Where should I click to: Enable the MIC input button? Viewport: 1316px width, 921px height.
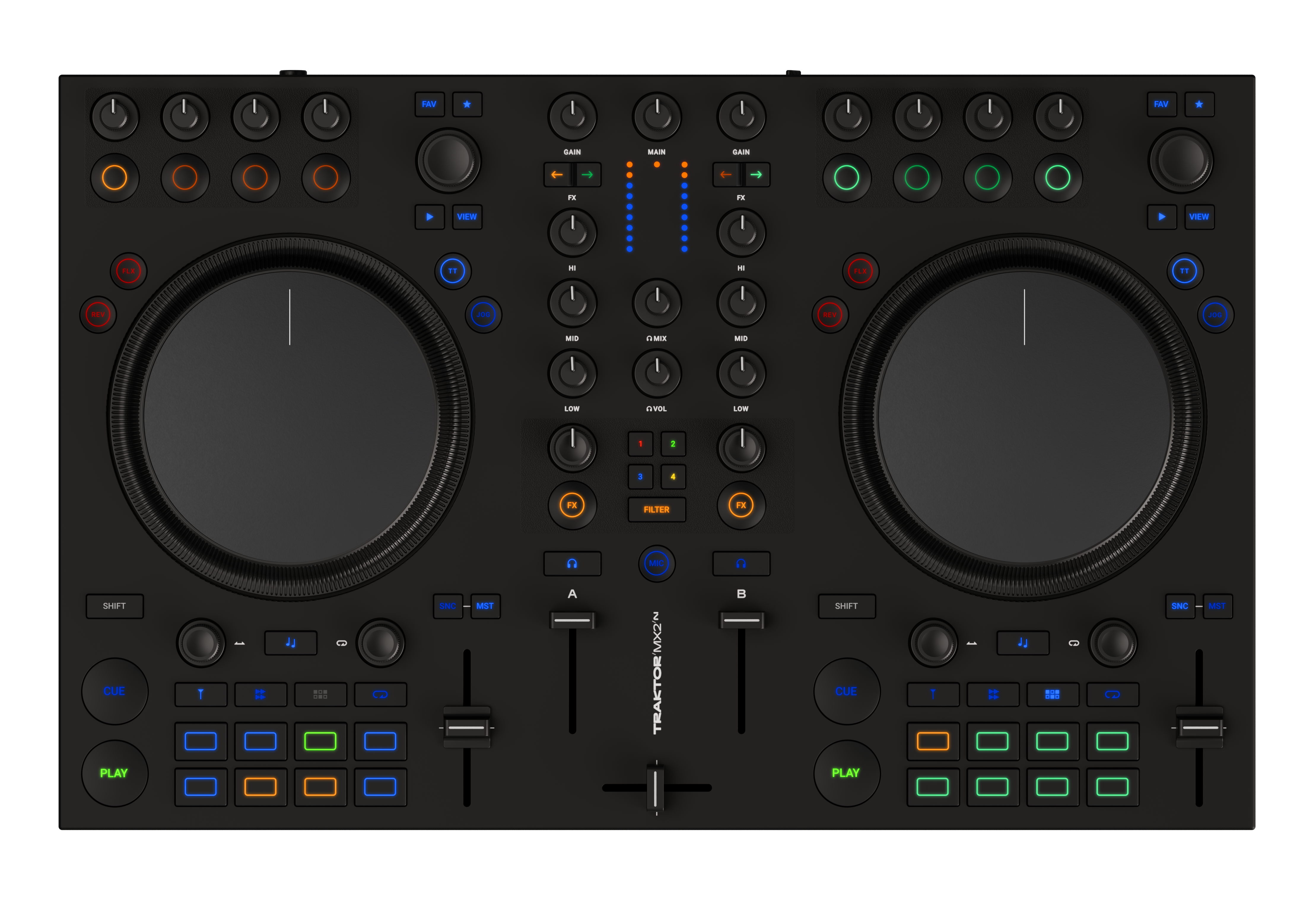(x=656, y=563)
